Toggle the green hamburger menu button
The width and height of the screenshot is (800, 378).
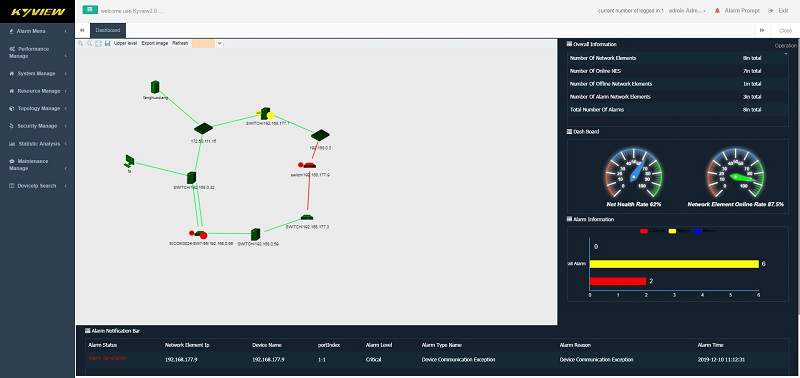[x=90, y=9]
